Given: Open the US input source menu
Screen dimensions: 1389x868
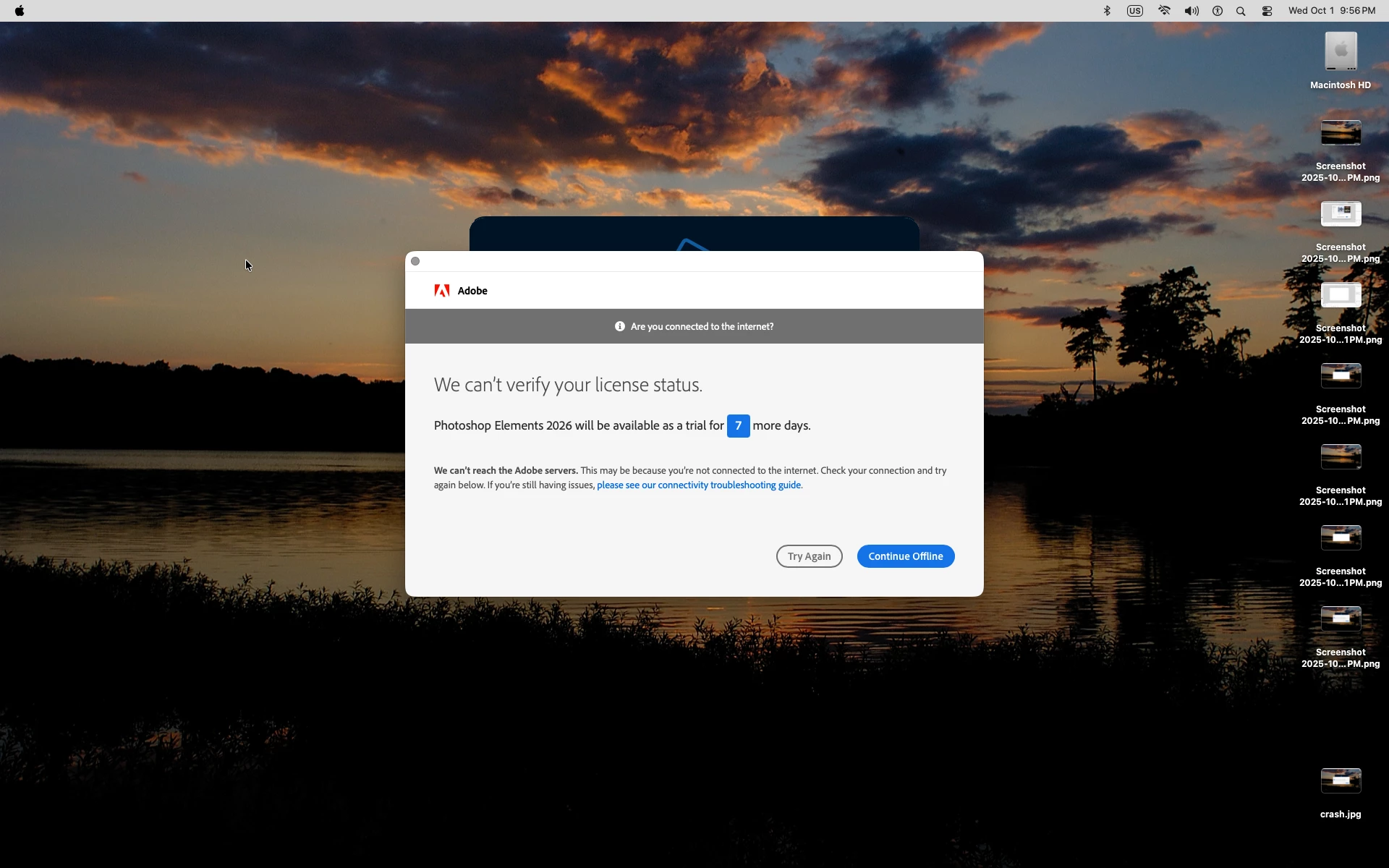Looking at the screenshot, I should [x=1135, y=11].
